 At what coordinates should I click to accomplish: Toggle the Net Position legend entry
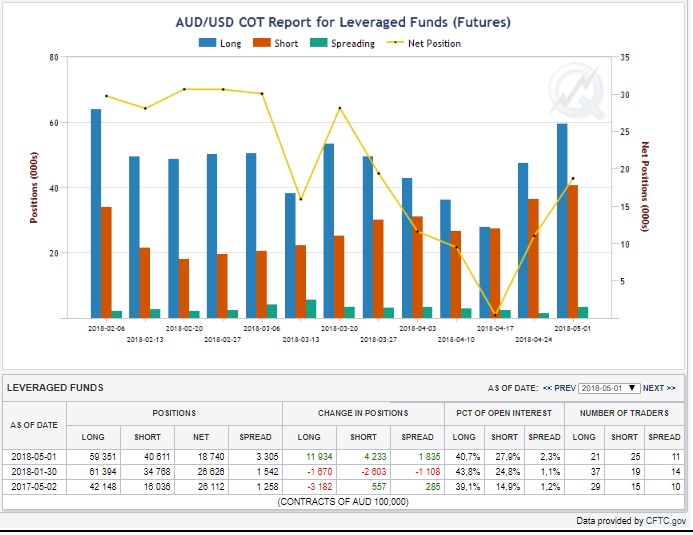click(424, 43)
